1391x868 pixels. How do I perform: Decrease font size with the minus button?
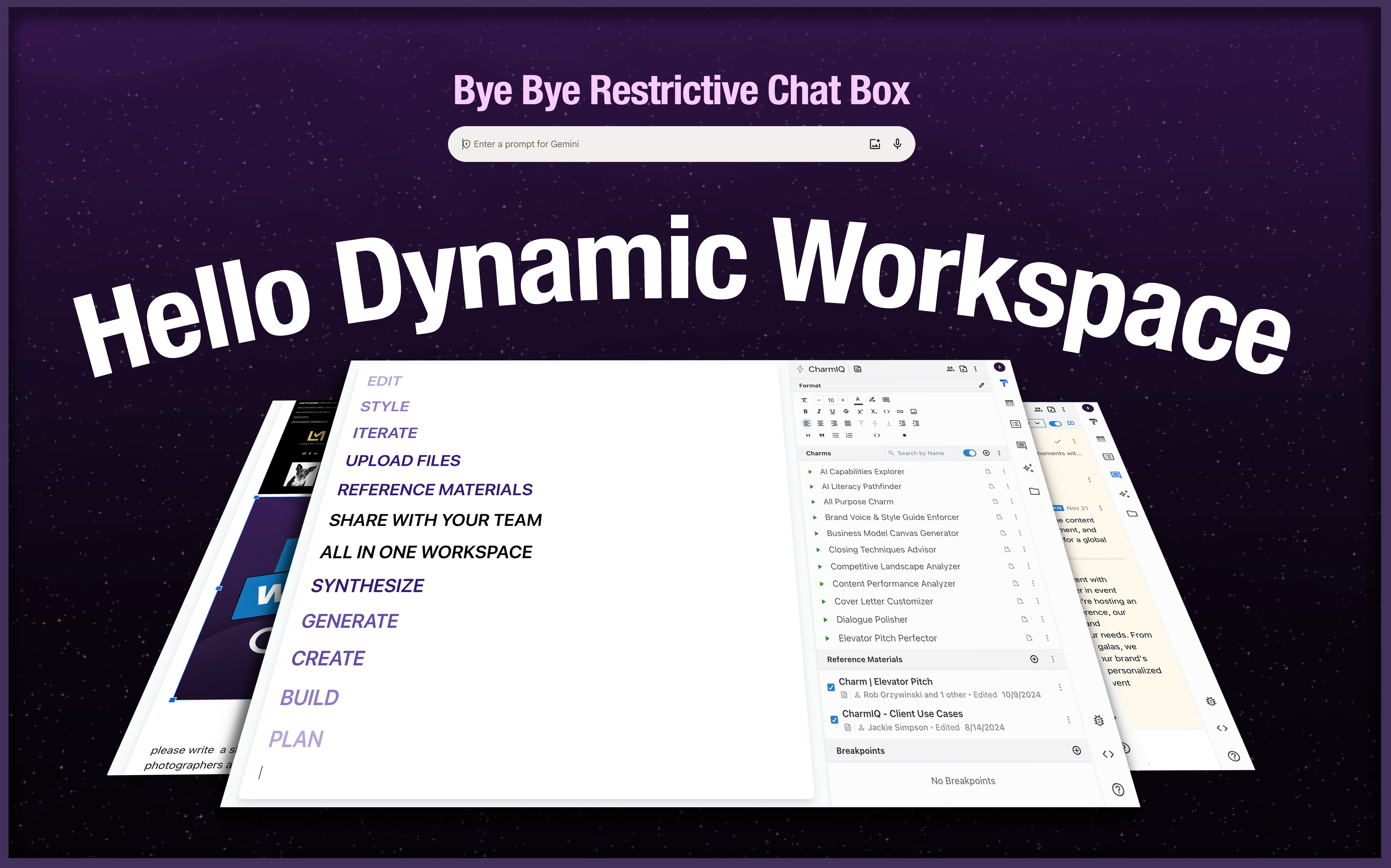[819, 400]
